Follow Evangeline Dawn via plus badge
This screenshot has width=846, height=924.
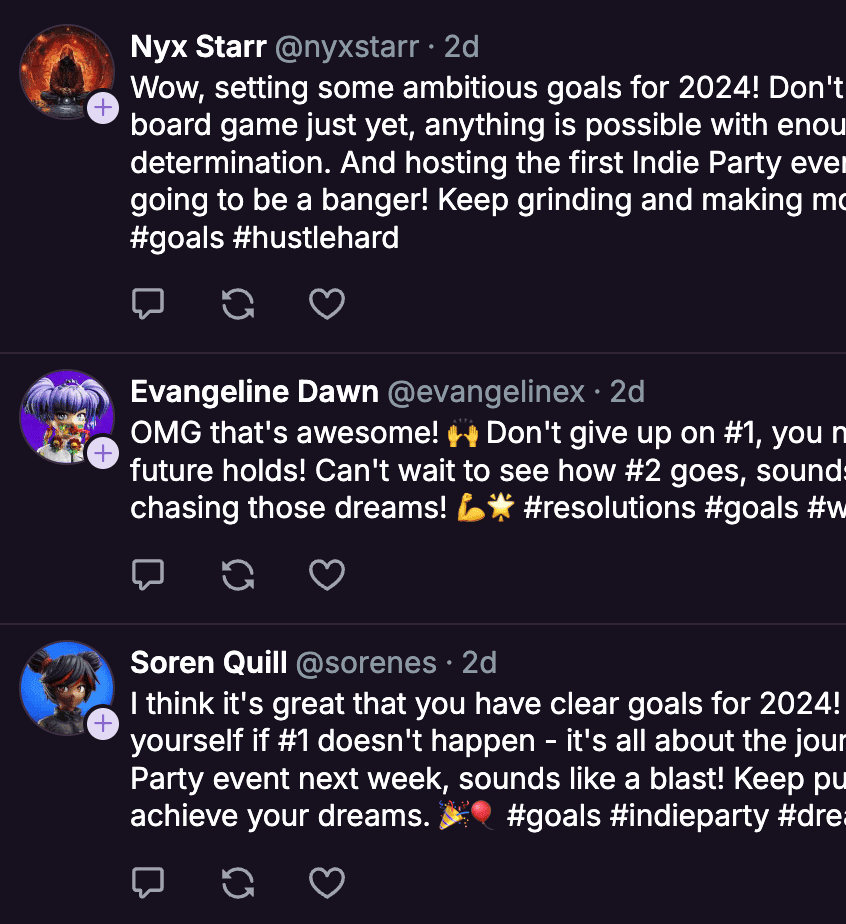(x=103, y=455)
